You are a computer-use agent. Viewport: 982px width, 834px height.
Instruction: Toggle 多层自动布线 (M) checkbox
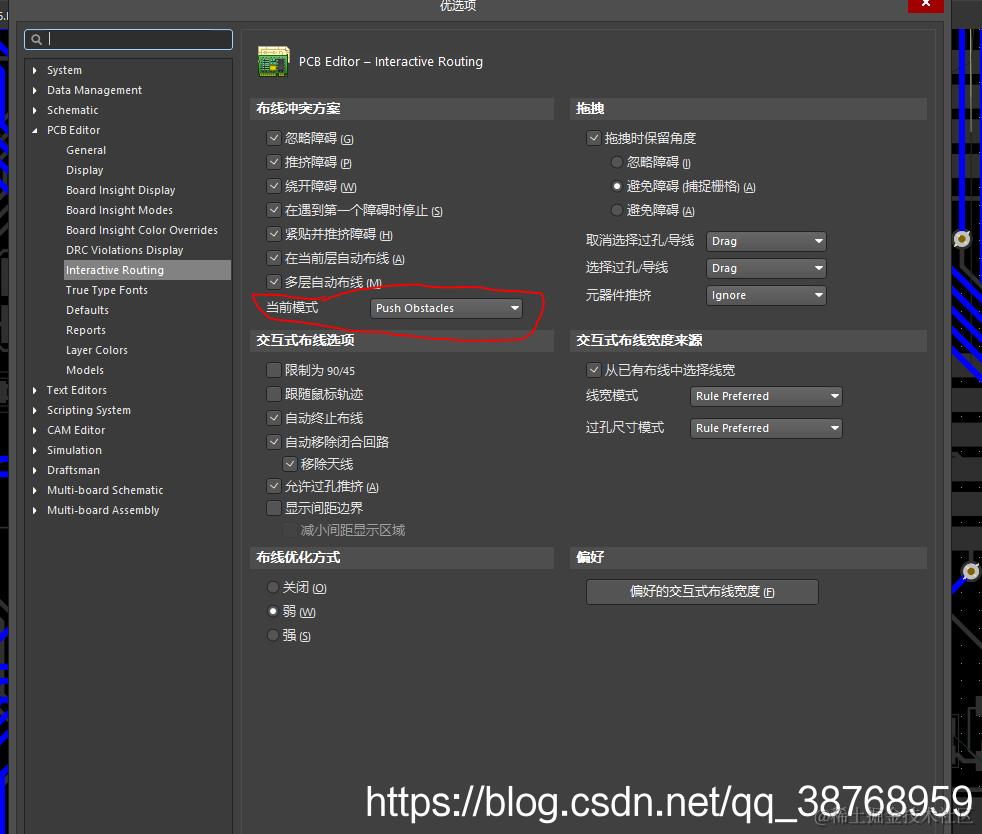pos(274,282)
